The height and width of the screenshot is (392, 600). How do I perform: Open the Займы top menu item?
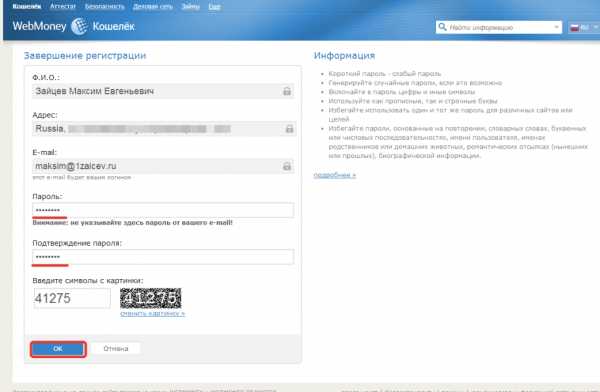(191, 7)
